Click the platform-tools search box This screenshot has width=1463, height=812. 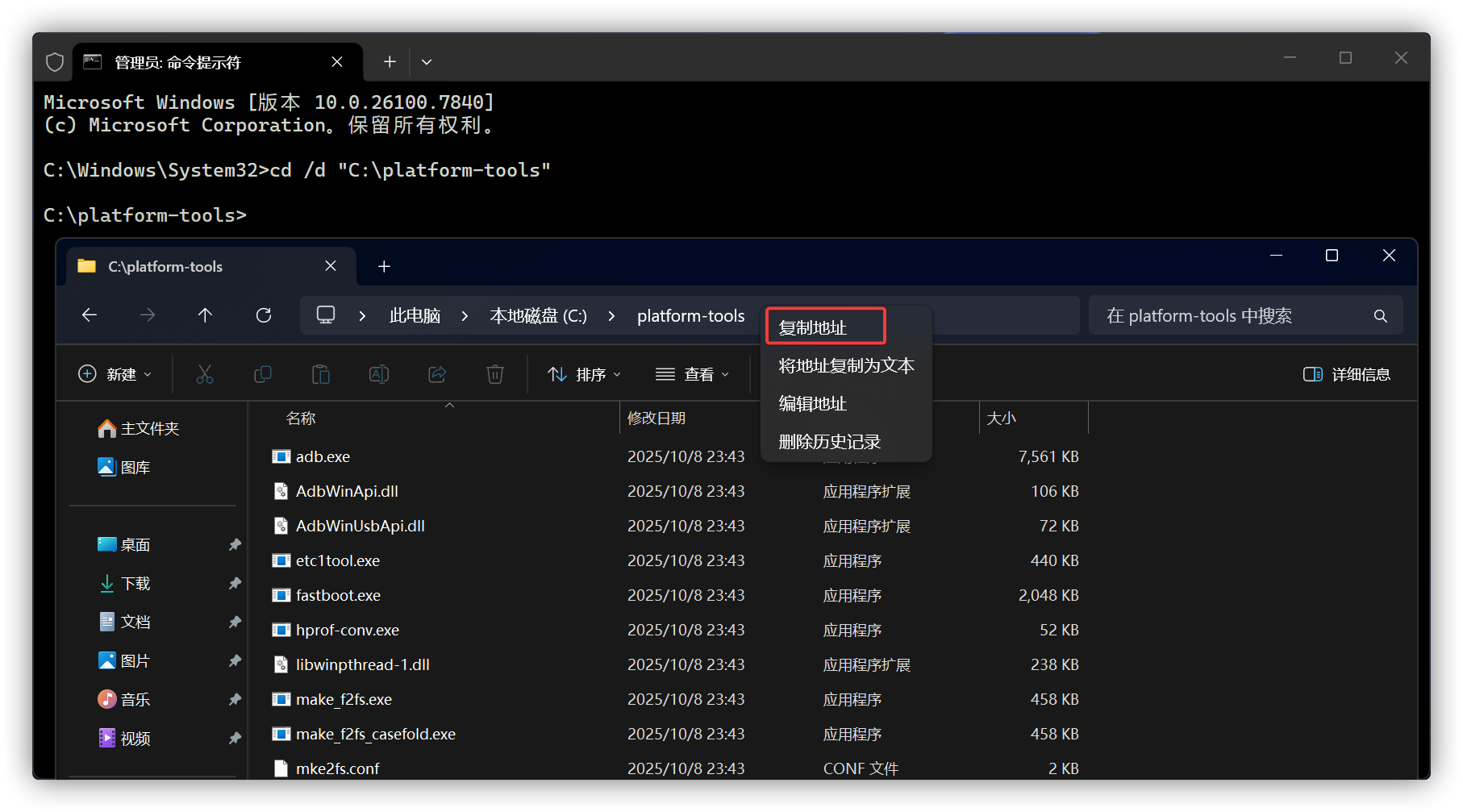coord(1234,315)
